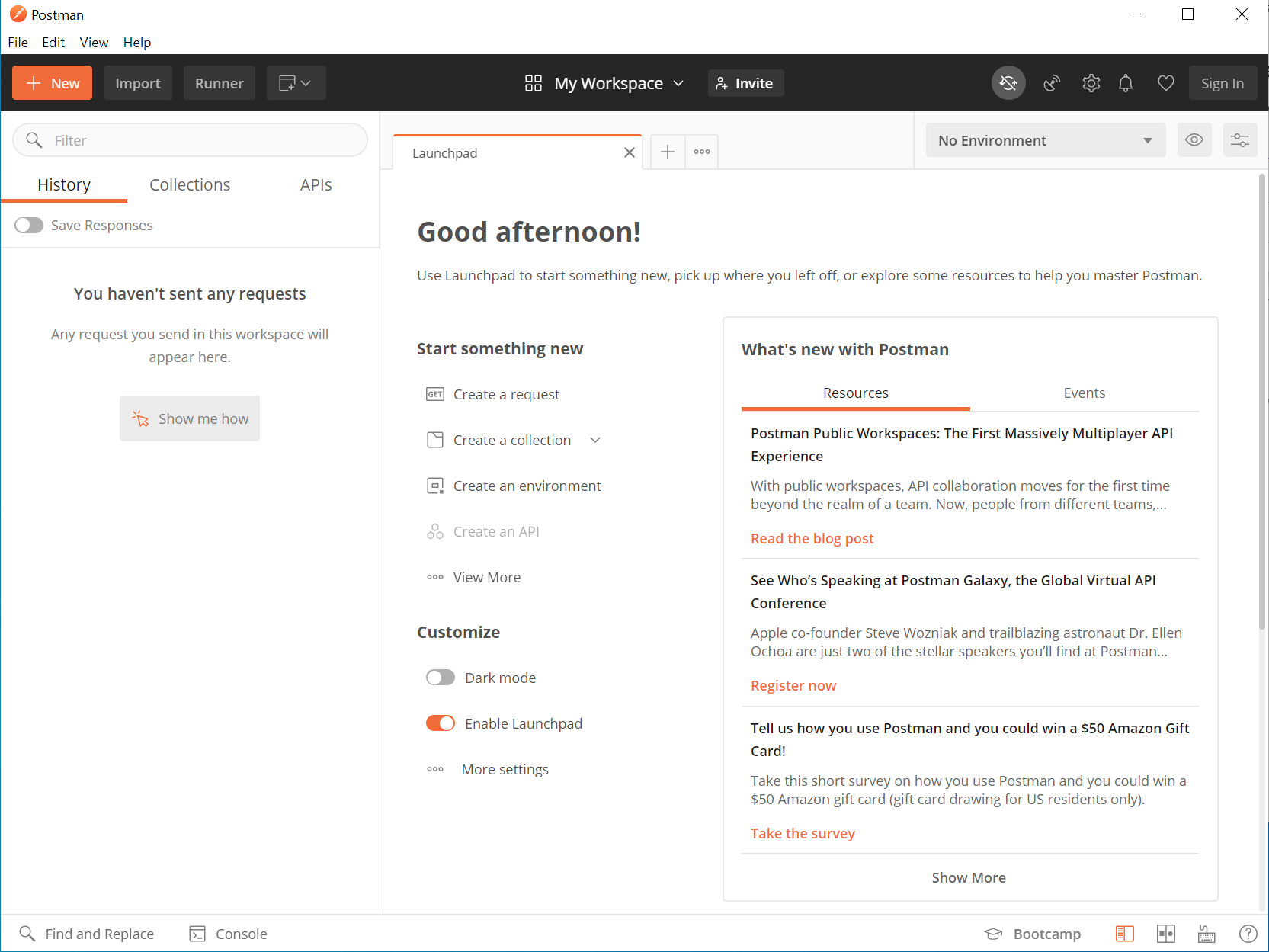
Task: Expand the Create a collection chevron
Action: [595, 440]
